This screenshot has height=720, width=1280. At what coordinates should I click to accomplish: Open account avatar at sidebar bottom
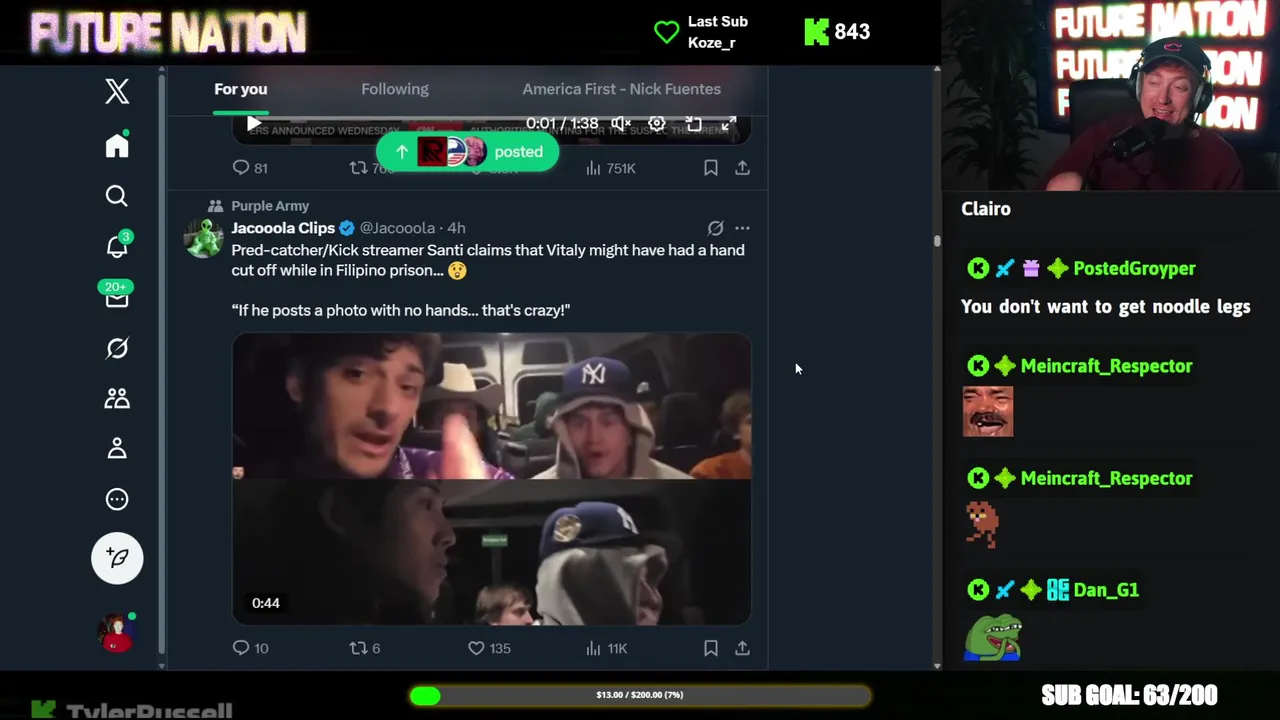[x=115, y=633]
